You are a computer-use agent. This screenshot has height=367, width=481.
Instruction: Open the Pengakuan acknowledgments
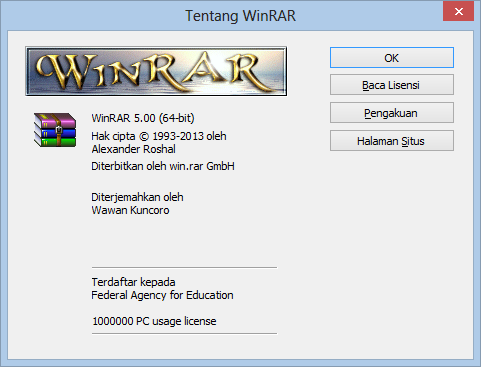tap(392, 113)
